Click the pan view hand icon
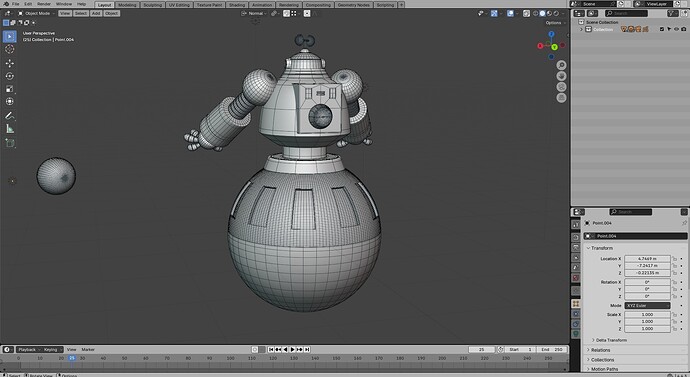This screenshot has height=377, width=690. 561,76
